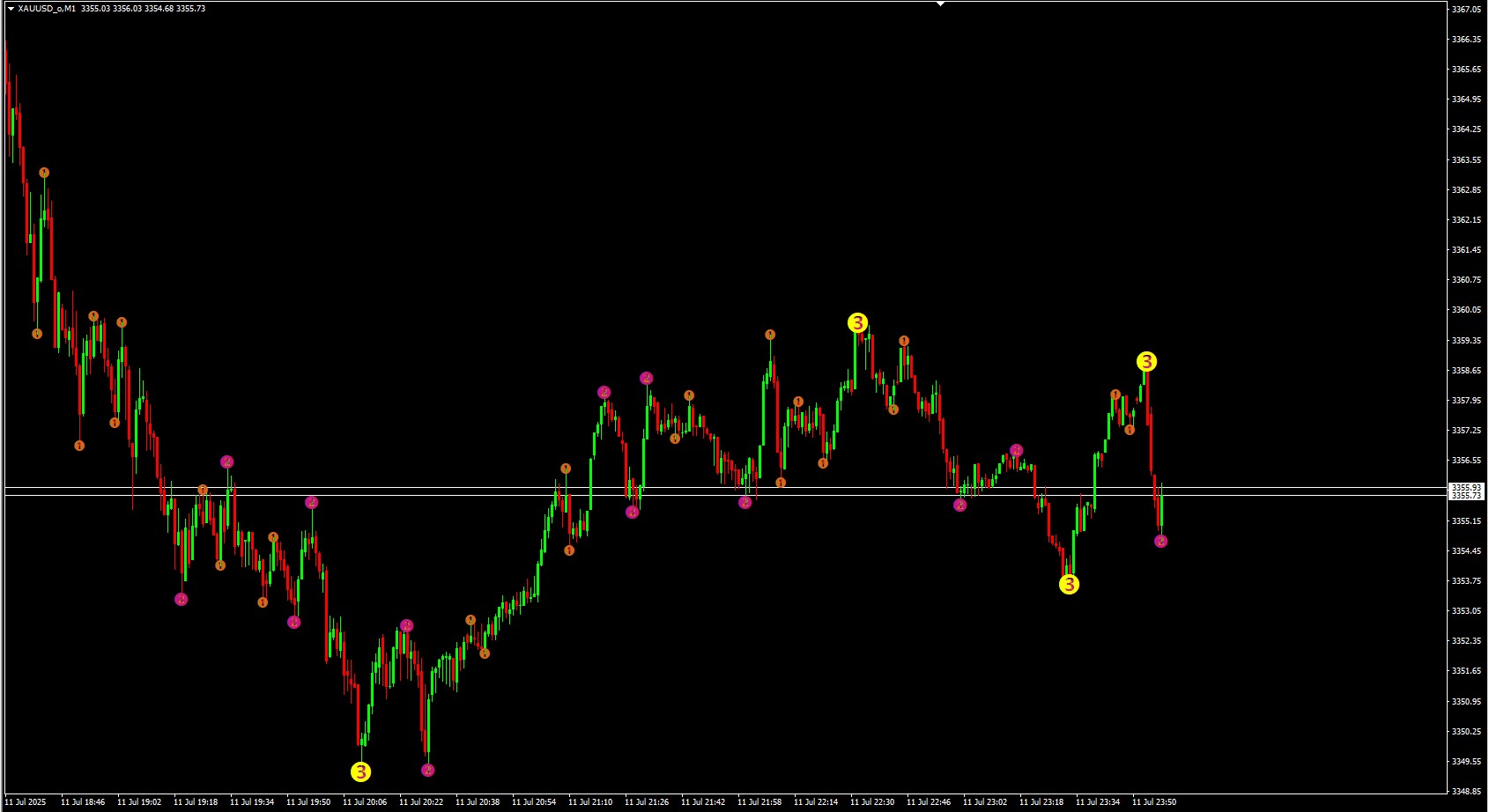Click the 11 Jul 2025 date label
1489x812 pixels.
click(26, 802)
